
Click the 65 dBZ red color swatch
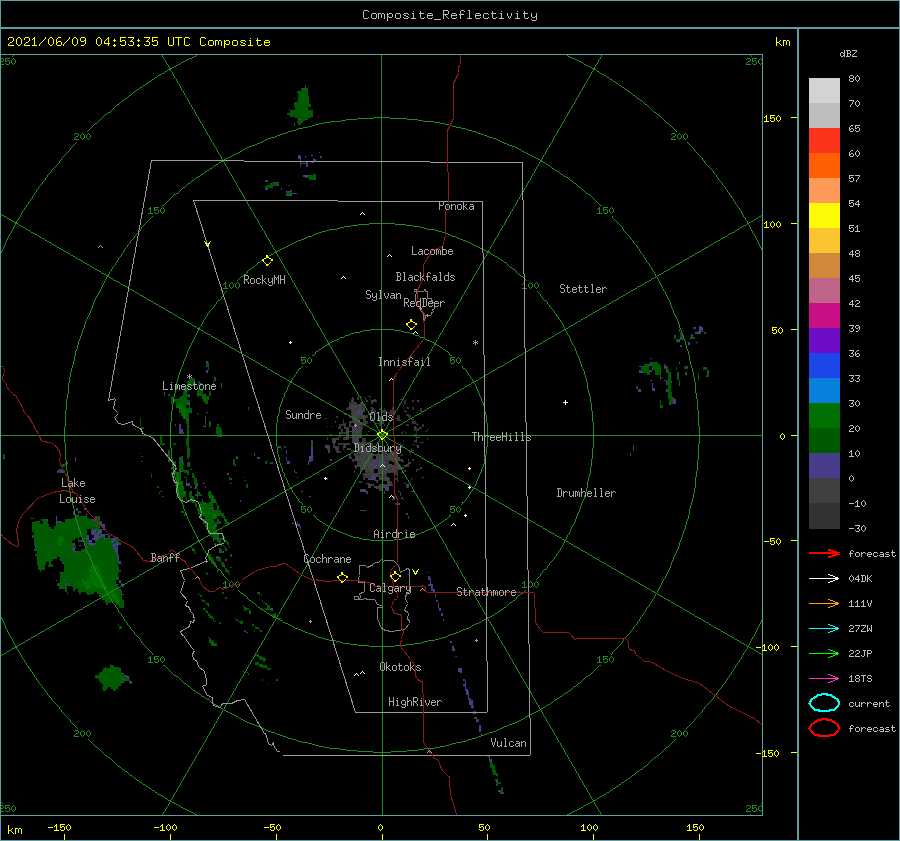click(x=824, y=141)
